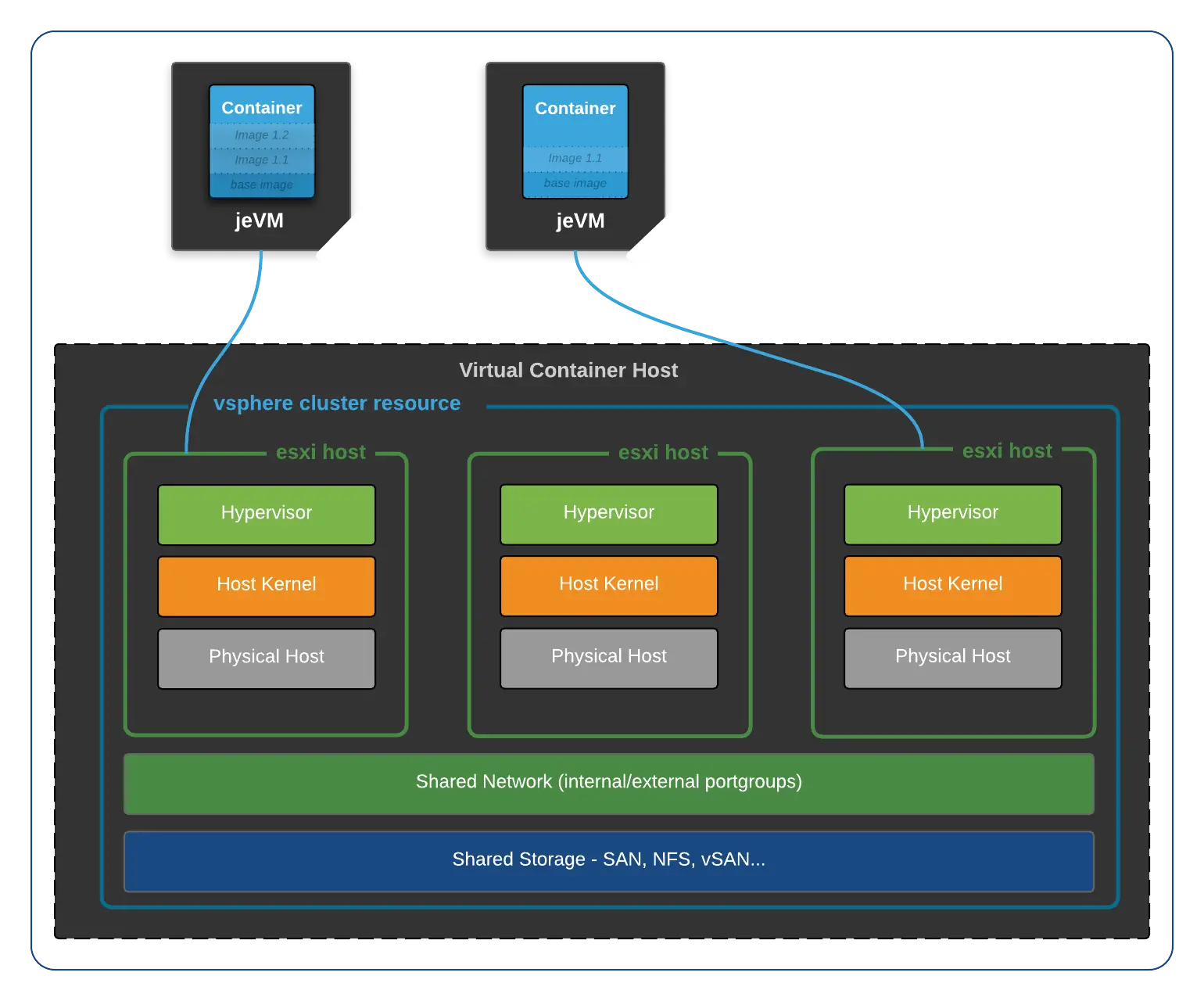Image resolution: width=1204 pixels, height=1001 pixels.
Task: Select 'Image 1.1' layer in right jeVM container
Action: click(x=575, y=159)
